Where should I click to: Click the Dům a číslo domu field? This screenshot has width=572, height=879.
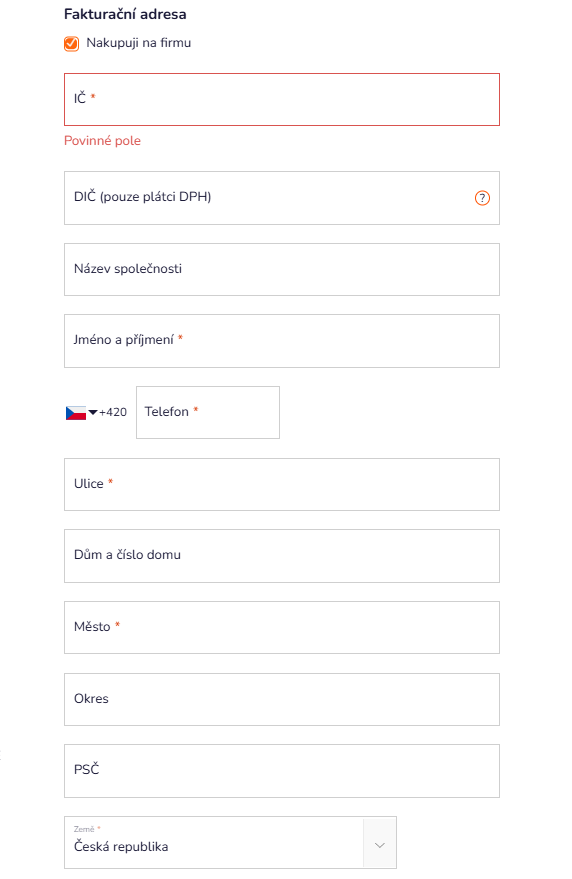coord(282,556)
